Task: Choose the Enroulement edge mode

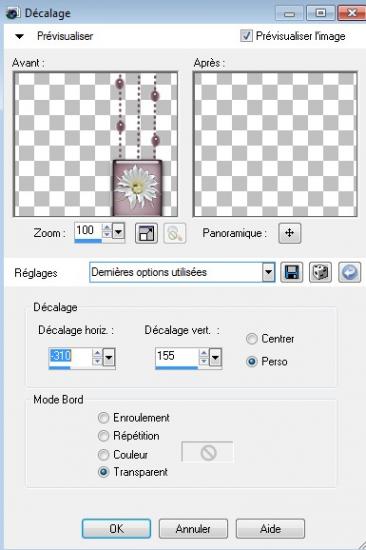Action: point(103,418)
